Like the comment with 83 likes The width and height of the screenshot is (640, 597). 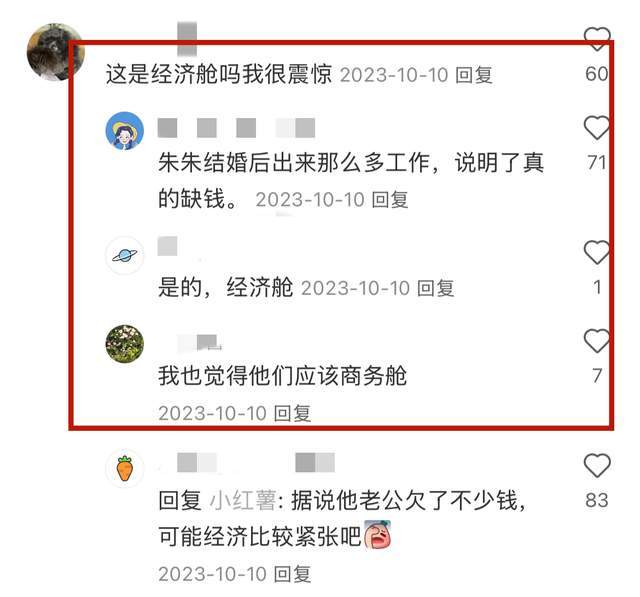click(x=597, y=465)
